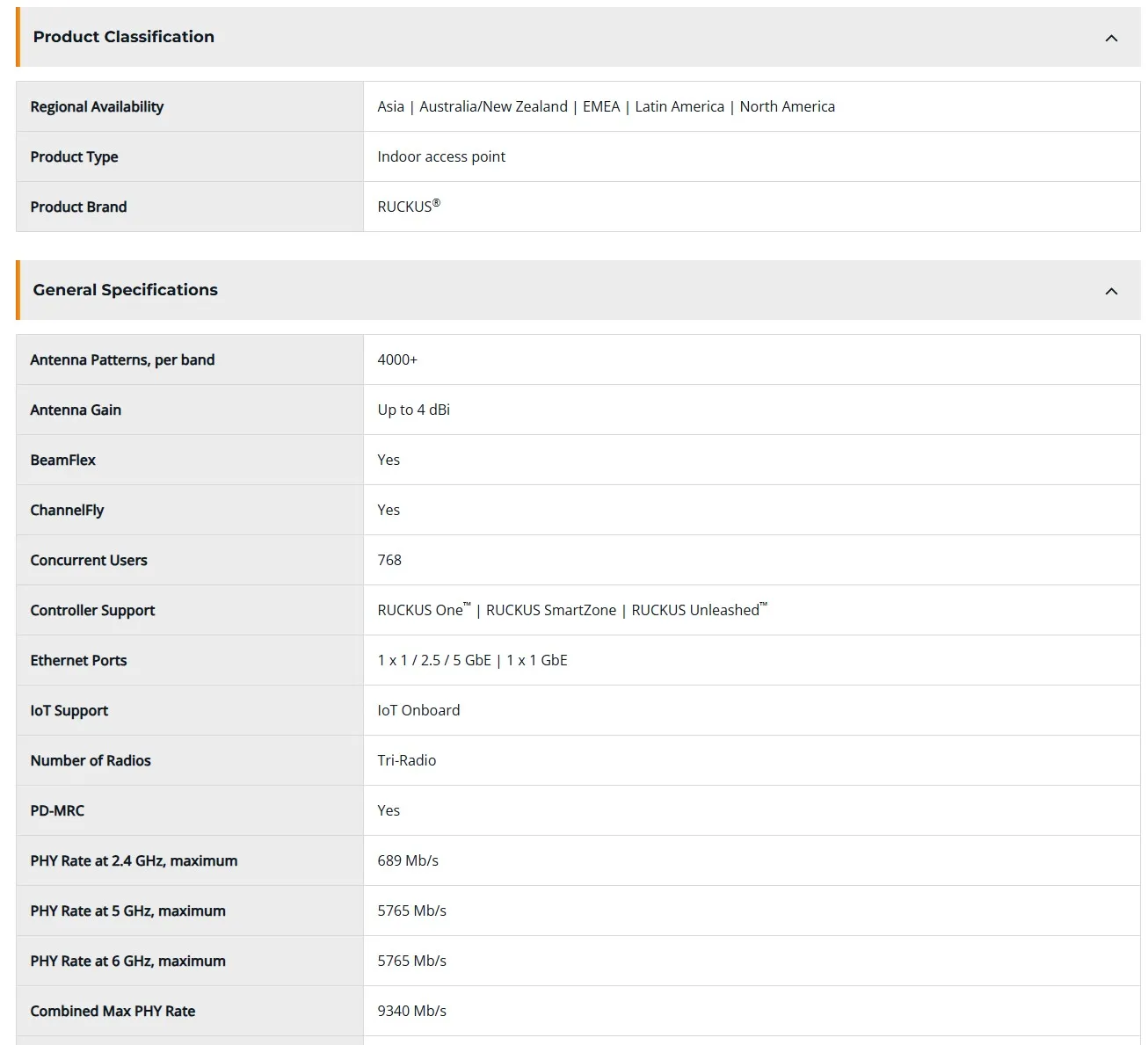The width and height of the screenshot is (1148, 1045).
Task: Select the Ethernet Ports label
Action: 78,661
